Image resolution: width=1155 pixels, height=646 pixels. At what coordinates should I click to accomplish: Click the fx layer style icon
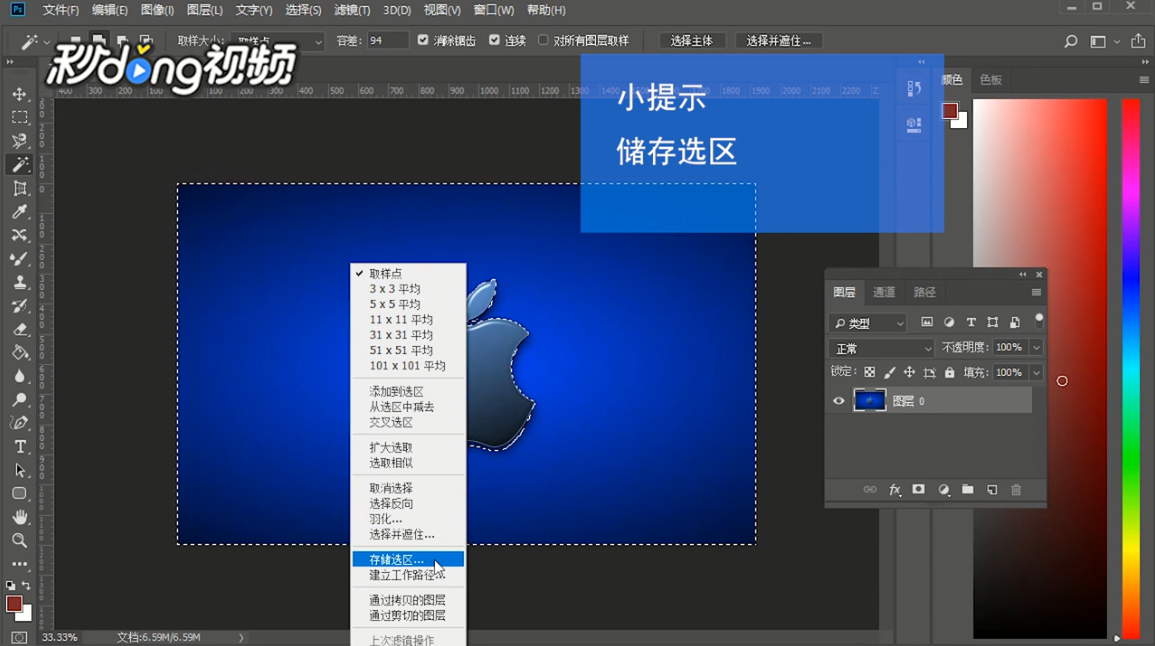point(894,490)
